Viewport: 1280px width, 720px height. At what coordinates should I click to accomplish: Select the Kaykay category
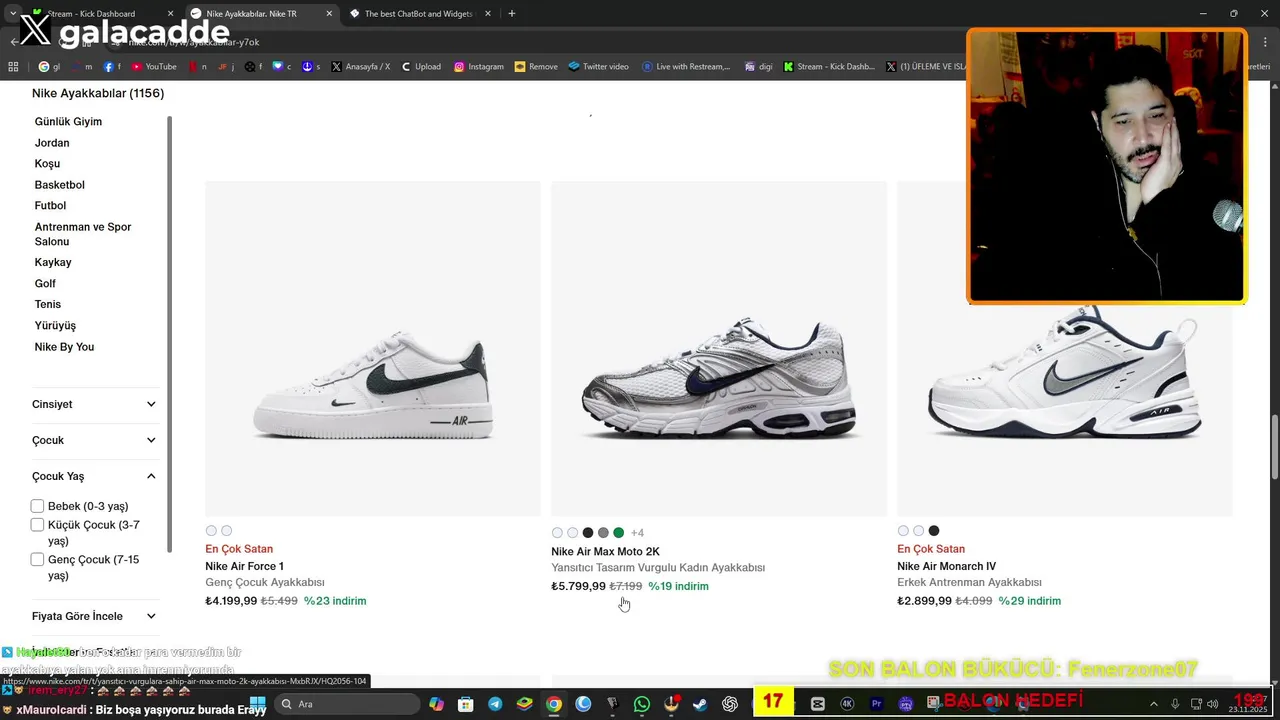53,262
